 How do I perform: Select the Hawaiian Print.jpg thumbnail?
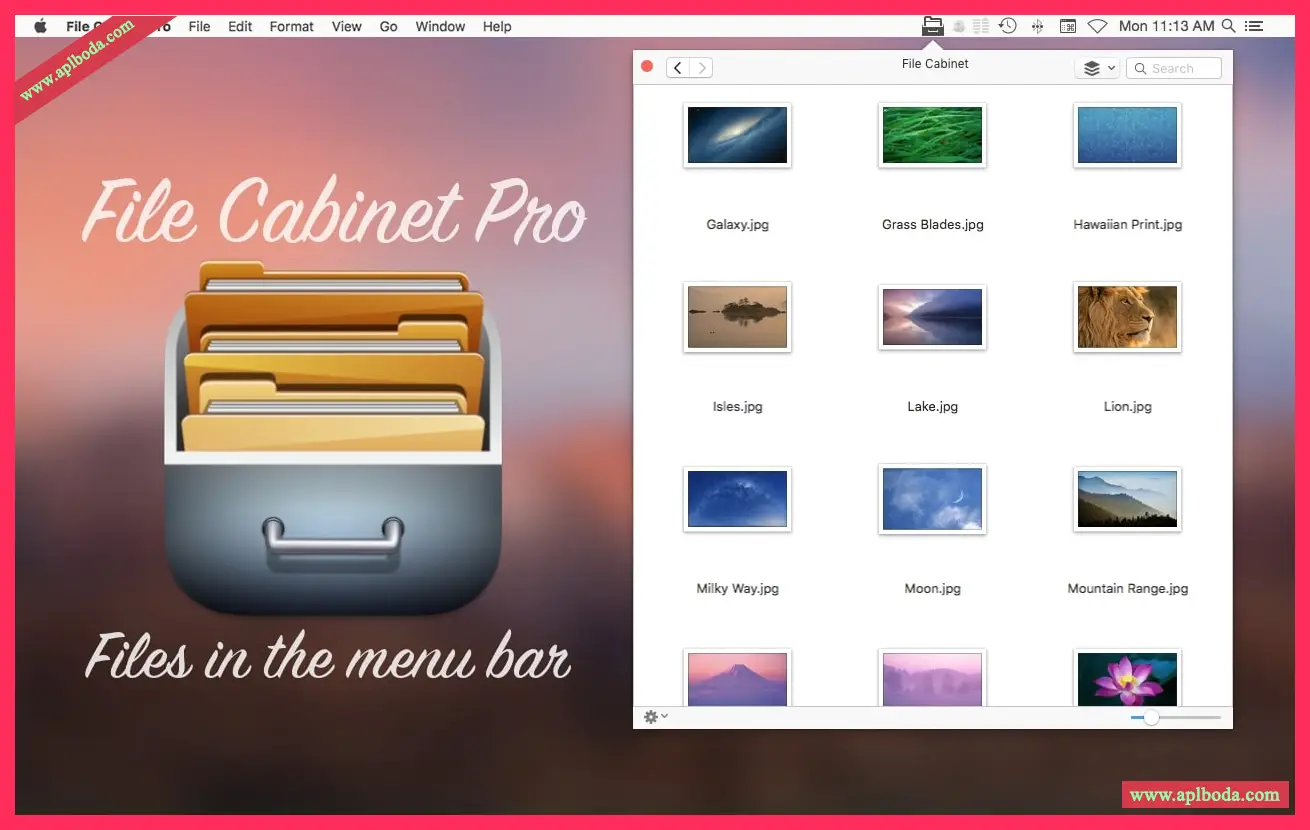[x=1128, y=135]
